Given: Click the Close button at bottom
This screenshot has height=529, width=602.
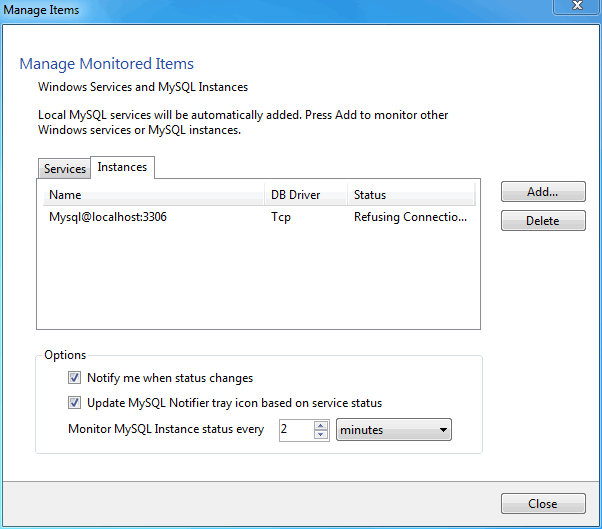Looking at the screenshot, I should click(543, 504).
